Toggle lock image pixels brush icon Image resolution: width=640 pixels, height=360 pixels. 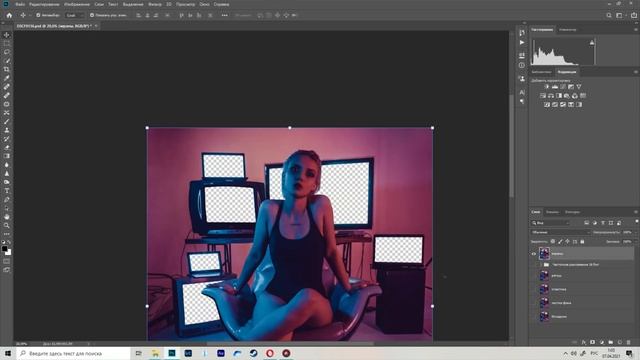[560, 242]
